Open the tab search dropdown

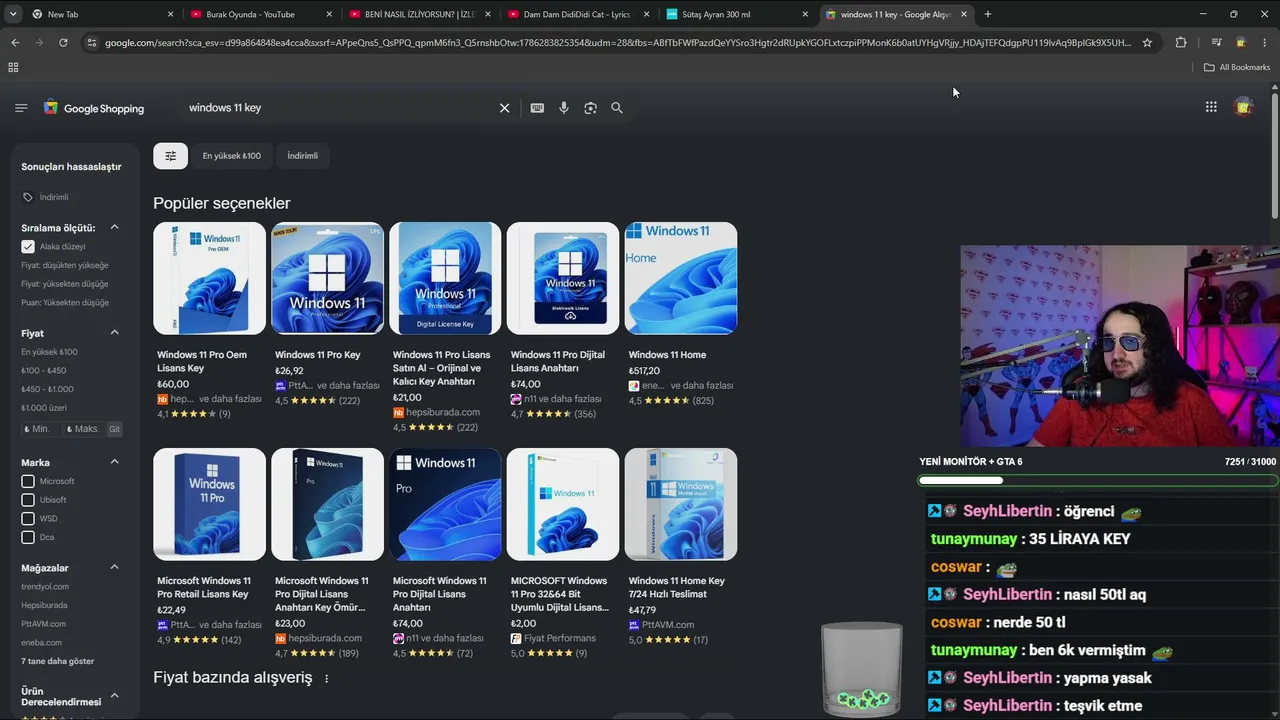[13, 14]
